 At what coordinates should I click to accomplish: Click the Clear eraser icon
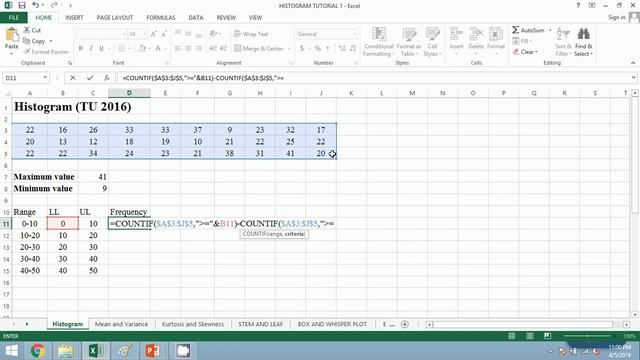pyautogui.click(x=516, y=52)
